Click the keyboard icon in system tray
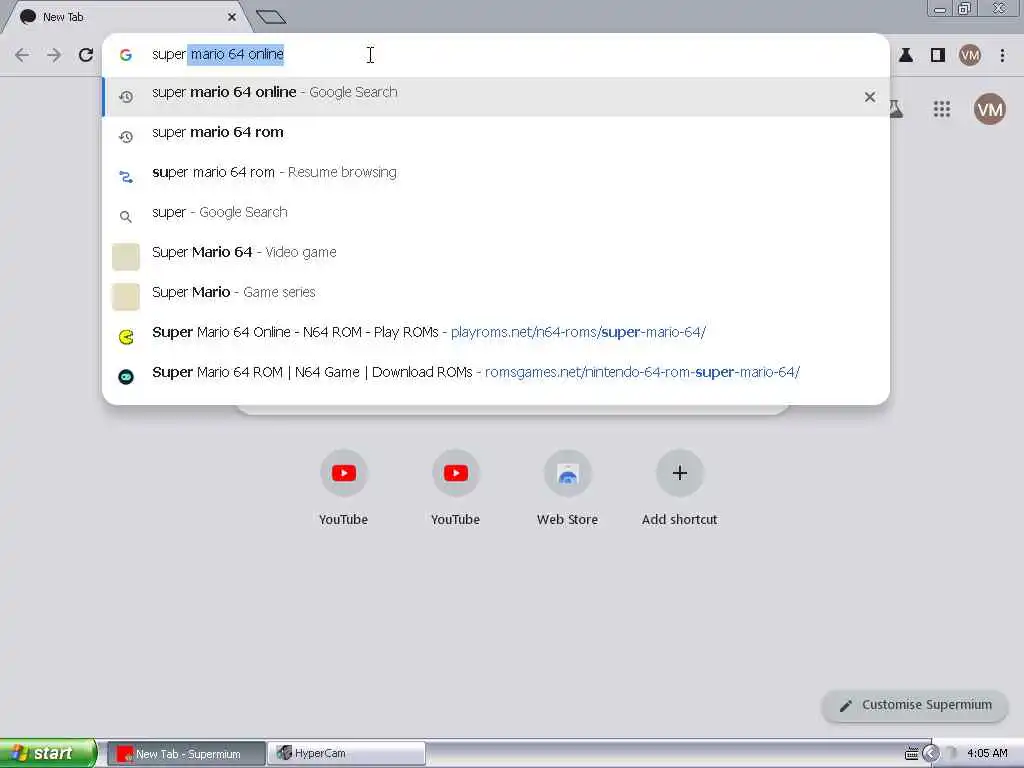Screen dimensions: 1024x768 pos(912,754)
